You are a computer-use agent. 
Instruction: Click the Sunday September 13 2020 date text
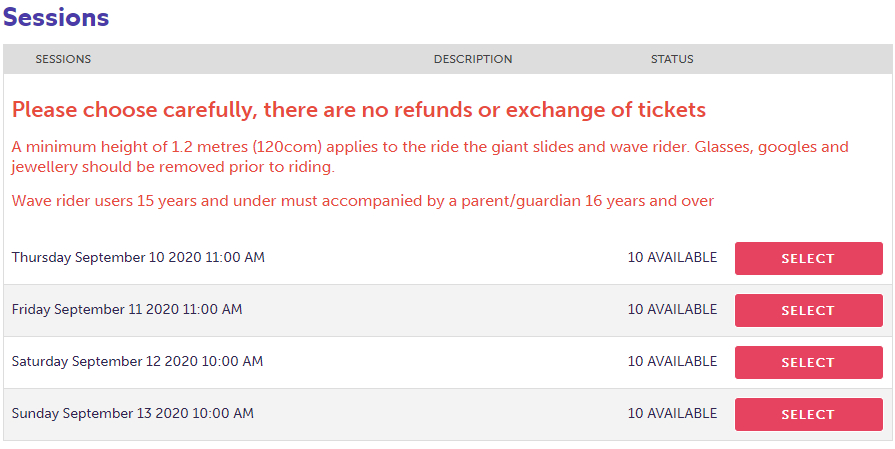click(x=133, y=414)
